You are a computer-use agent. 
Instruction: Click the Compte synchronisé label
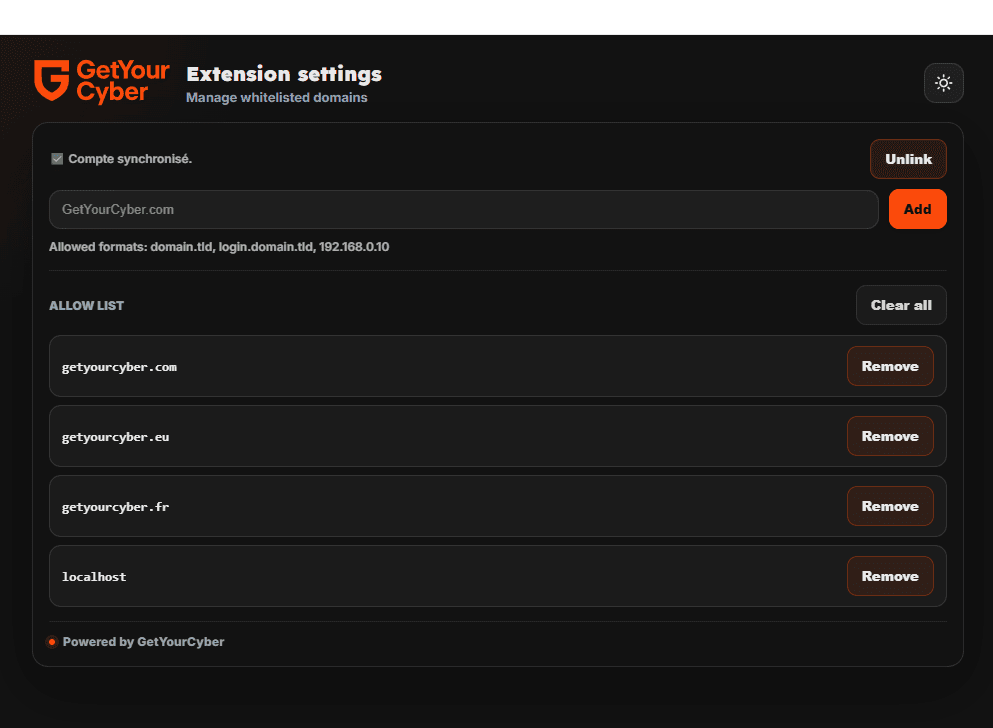[x=130, y=159]
